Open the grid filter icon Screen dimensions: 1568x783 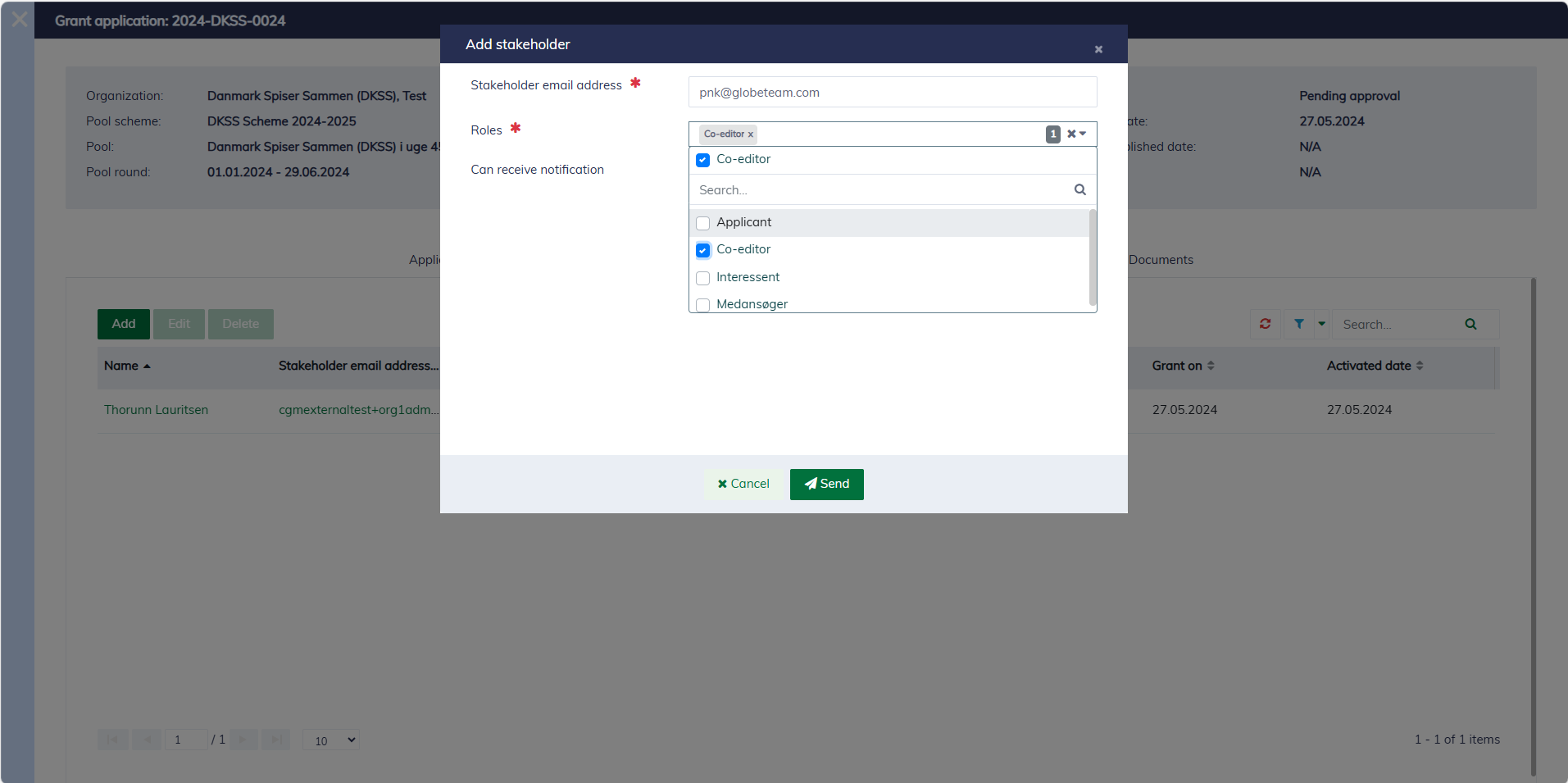[1299, 324]
